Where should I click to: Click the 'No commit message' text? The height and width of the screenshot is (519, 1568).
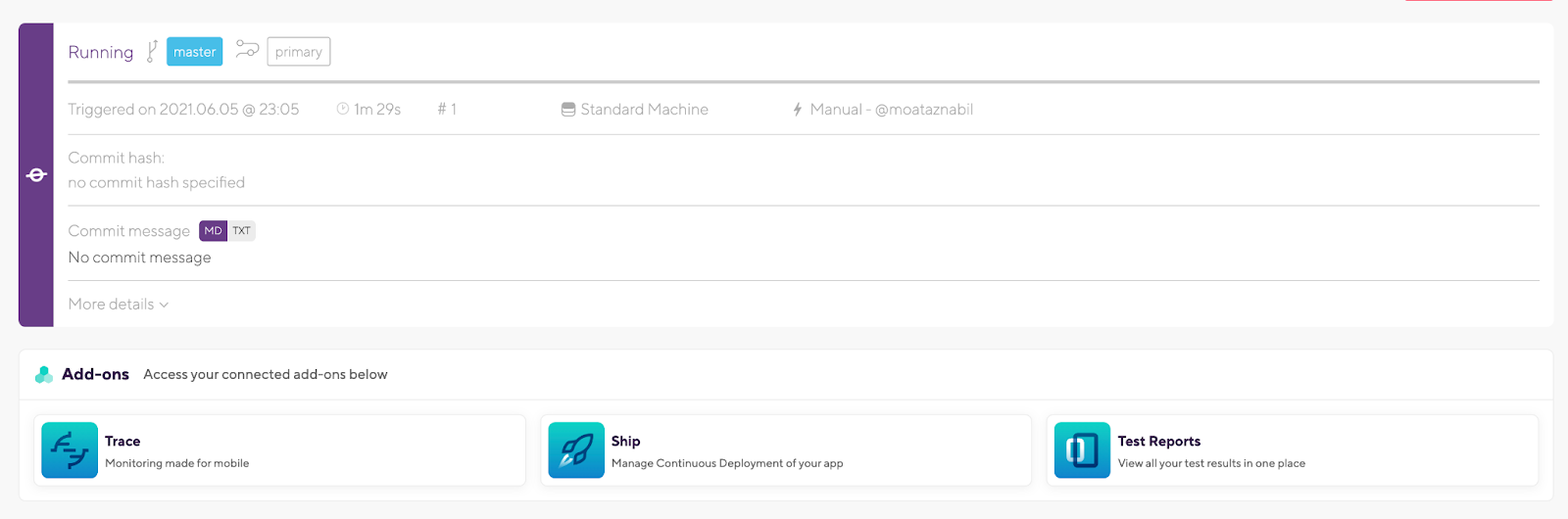[139, 258]
